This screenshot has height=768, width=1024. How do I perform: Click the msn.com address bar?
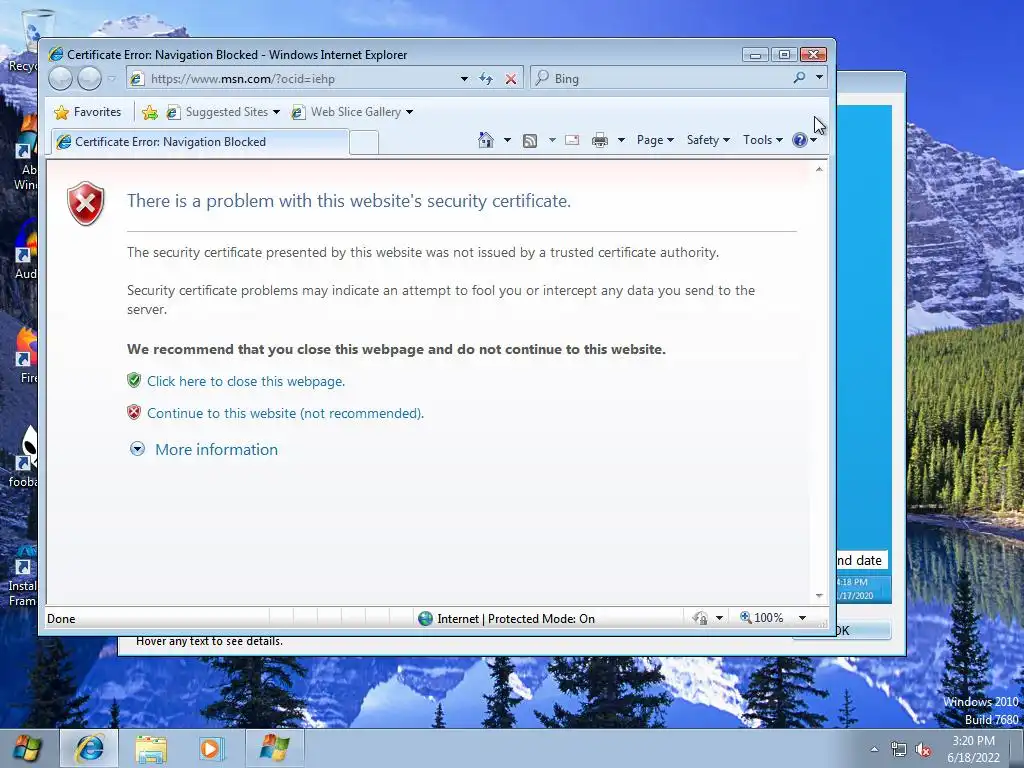tap(294, 79)
